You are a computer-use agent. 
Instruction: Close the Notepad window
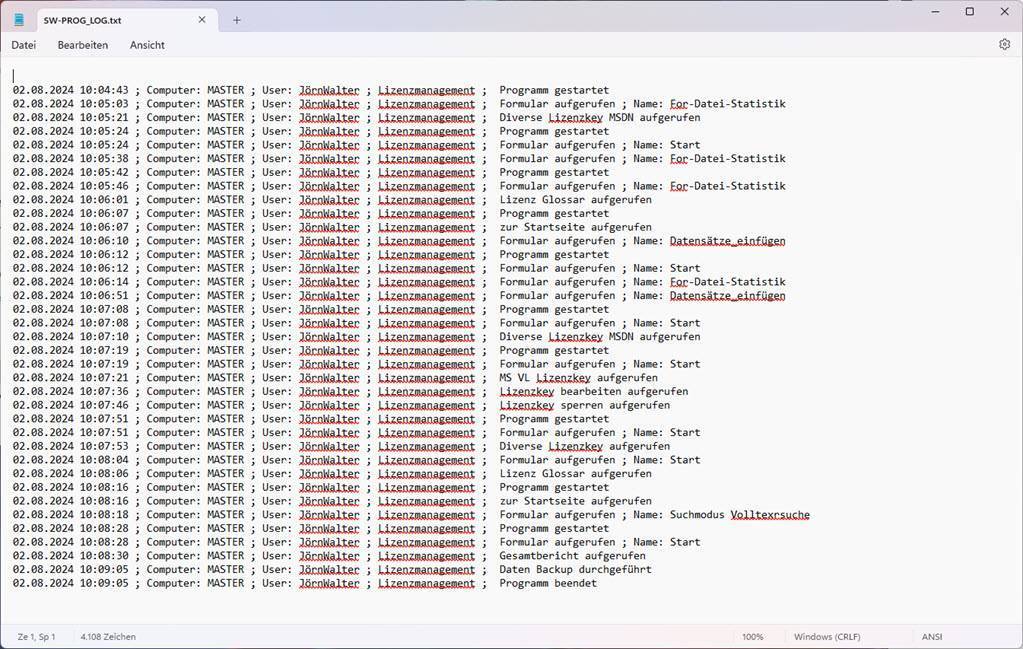tap(1004, 12)
